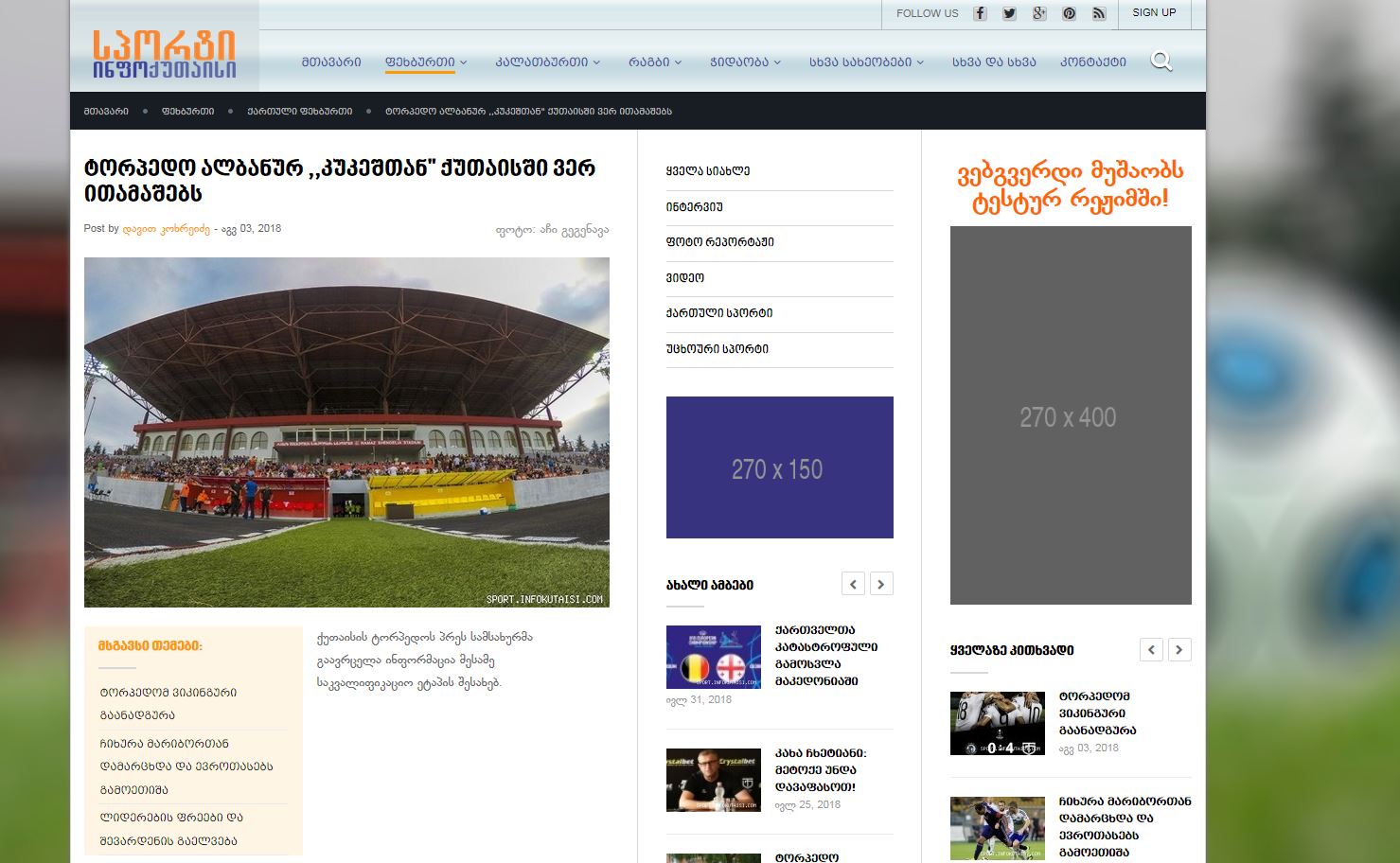Screen dimensions: 1400x863
Task: Open the კახა ჩხეტიანი news thumbnail
Action: (x=714, y=781)
